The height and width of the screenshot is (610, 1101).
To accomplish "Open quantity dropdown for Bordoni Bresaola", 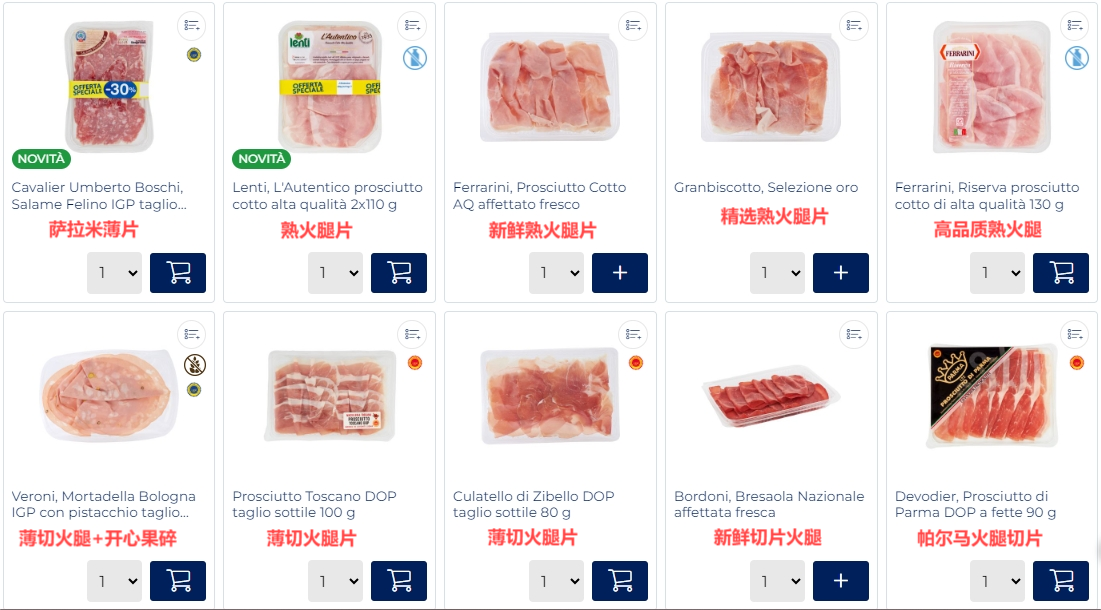I will (x=777, y=581).
